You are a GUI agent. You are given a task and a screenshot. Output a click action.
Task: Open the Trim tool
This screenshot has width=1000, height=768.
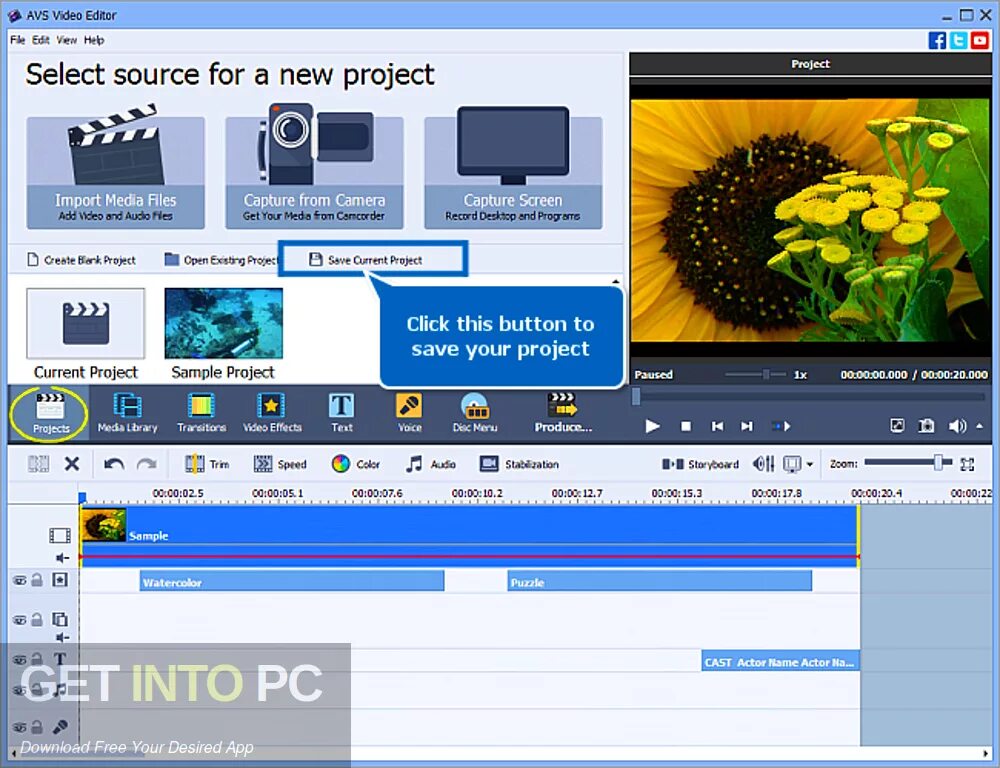[x=207, y=464]
